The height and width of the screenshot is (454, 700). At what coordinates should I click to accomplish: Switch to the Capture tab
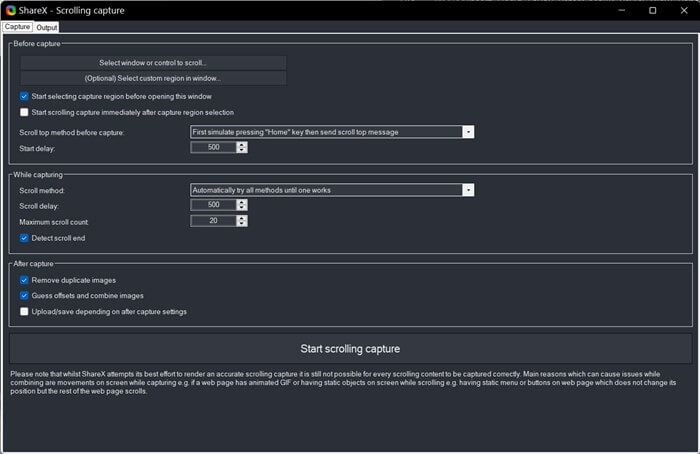pos(17,27)
